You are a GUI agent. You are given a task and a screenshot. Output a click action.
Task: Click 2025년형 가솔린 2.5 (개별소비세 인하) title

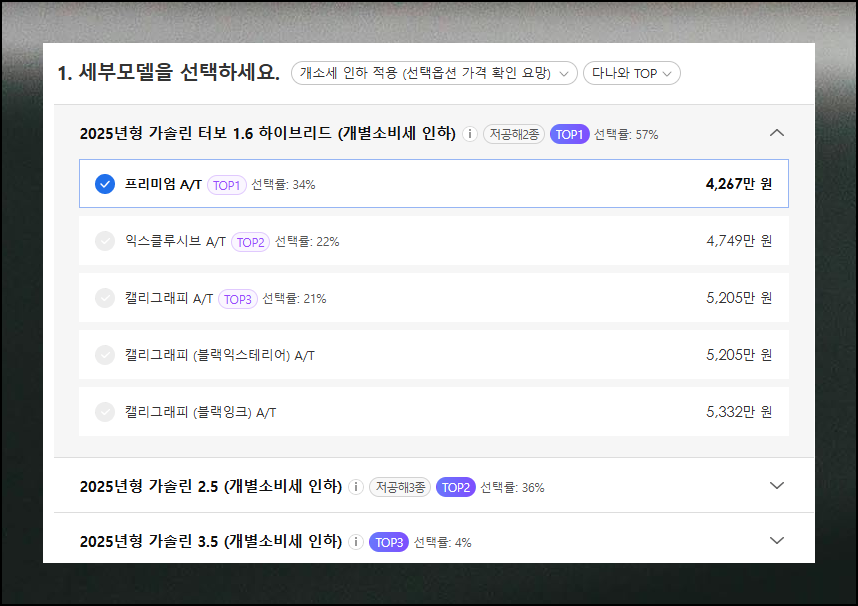[211, 487]
